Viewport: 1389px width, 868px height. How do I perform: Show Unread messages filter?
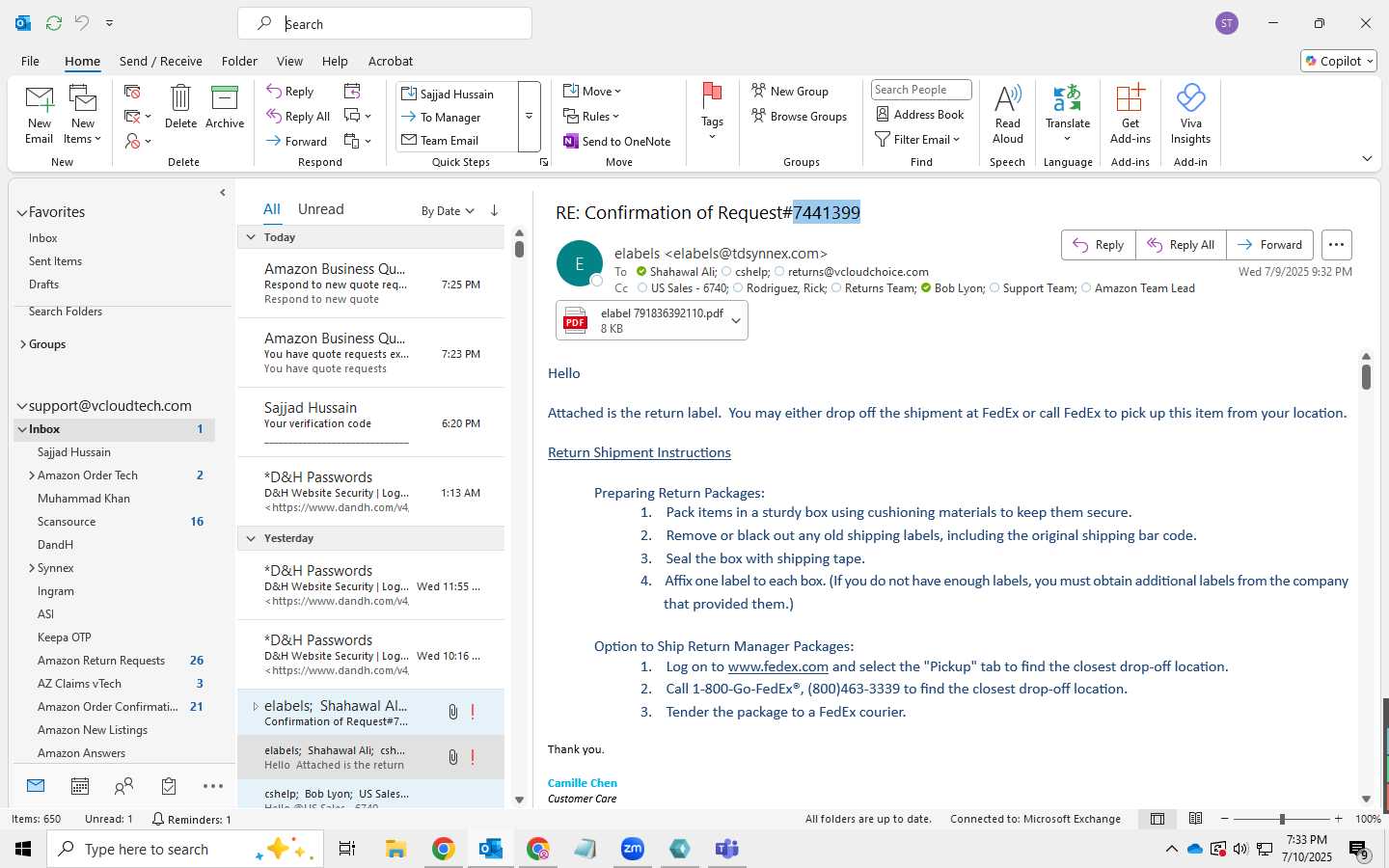point(320,209)
